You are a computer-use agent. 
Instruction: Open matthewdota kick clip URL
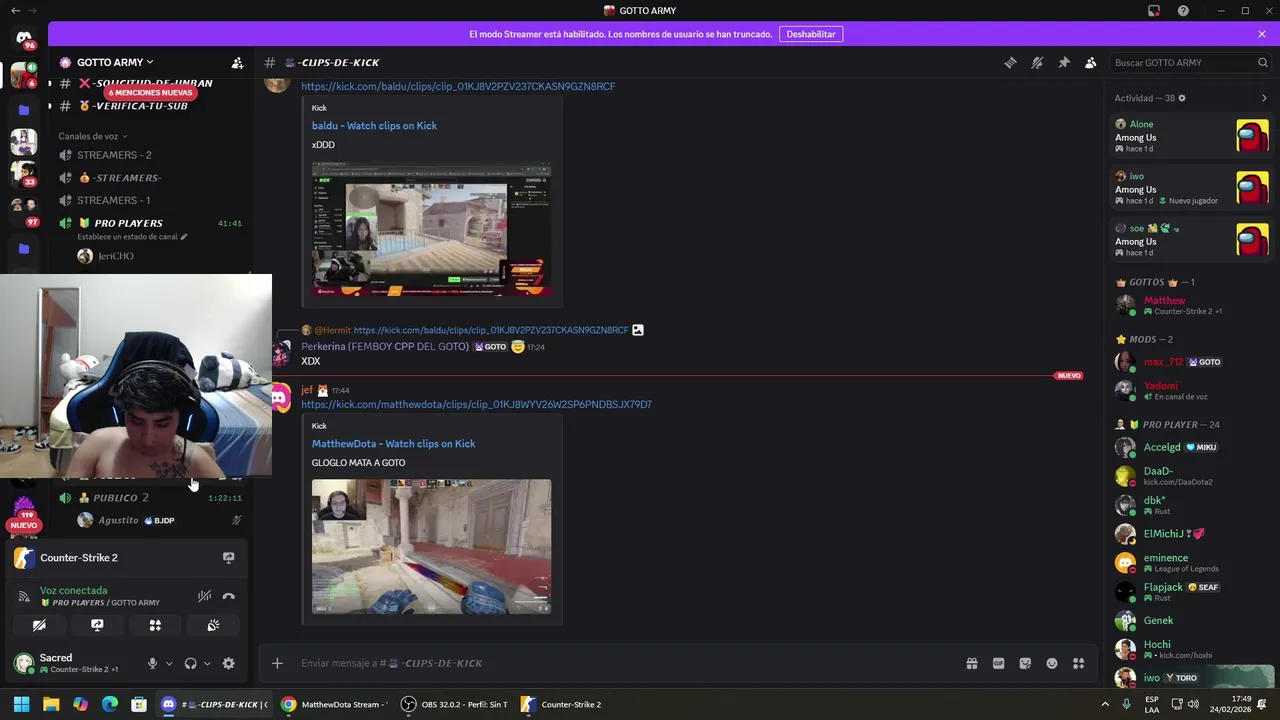[476, 404]
